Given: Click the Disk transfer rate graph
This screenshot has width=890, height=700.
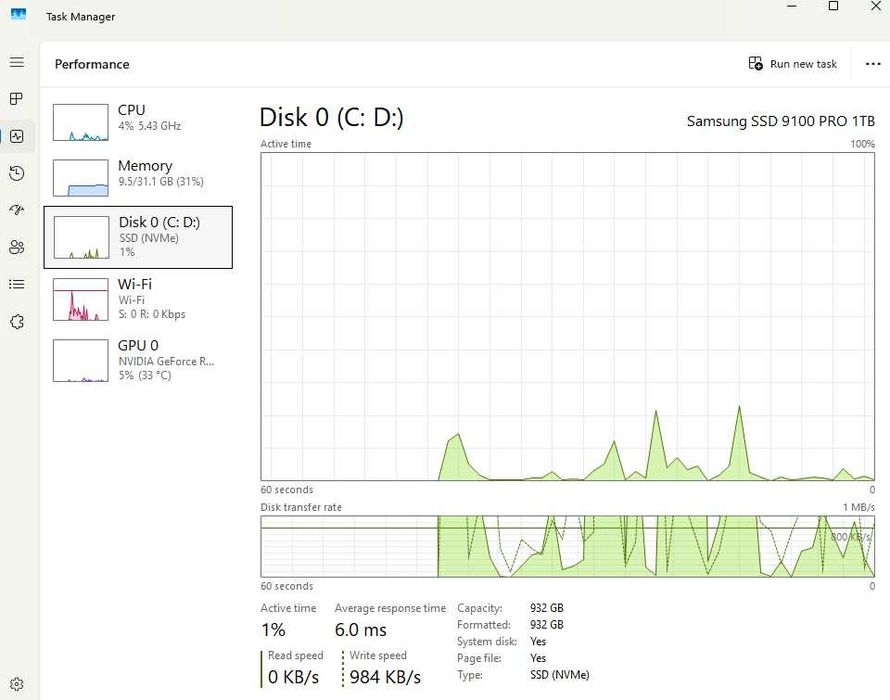Looking at the screenshot, I should tap(568, 546).
